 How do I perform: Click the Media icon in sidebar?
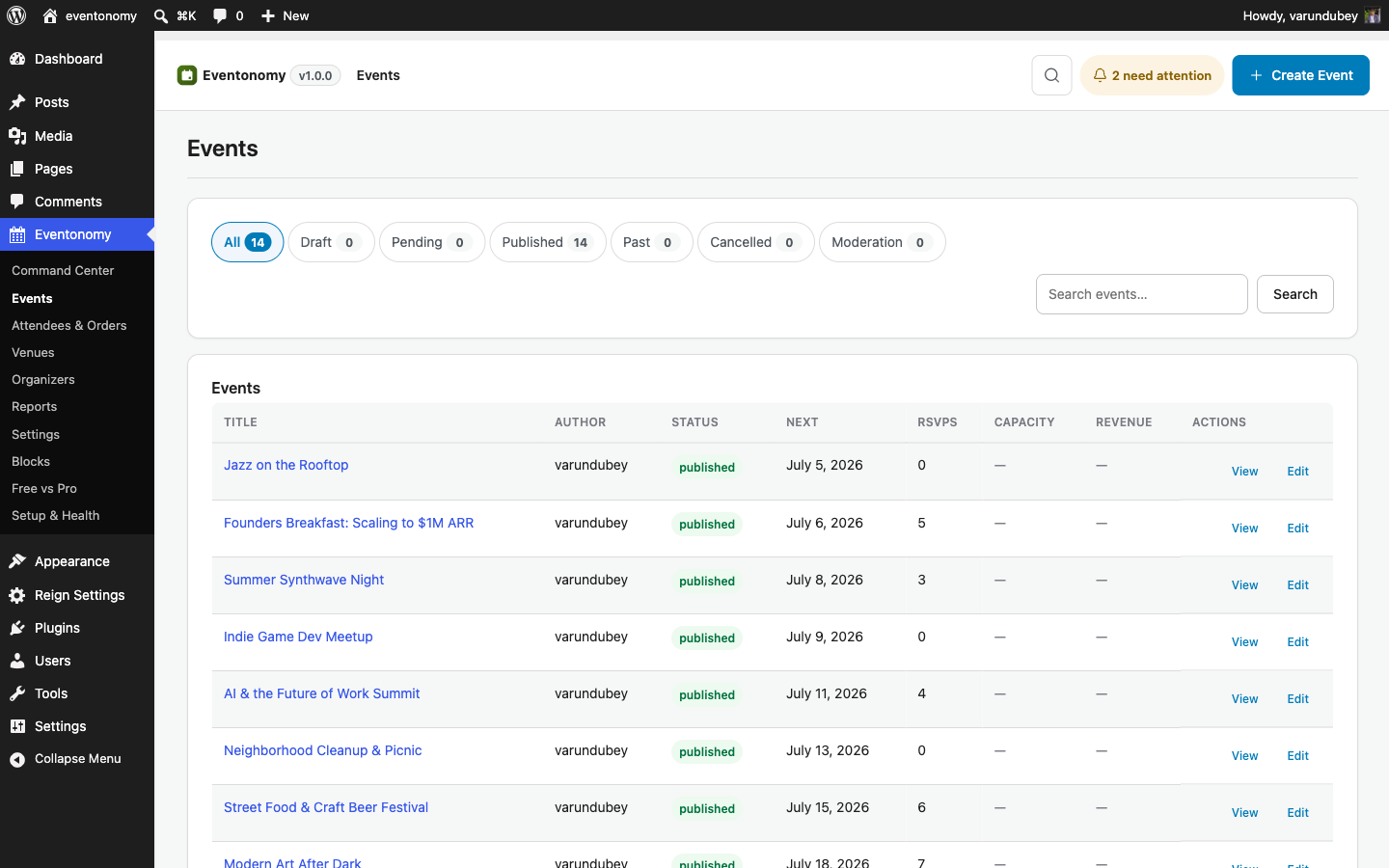[17, 136]
